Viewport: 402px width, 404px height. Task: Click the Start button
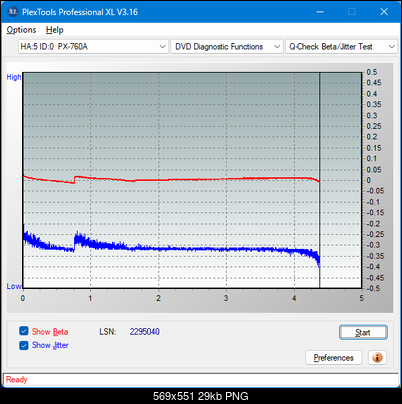tap(363, 332)
